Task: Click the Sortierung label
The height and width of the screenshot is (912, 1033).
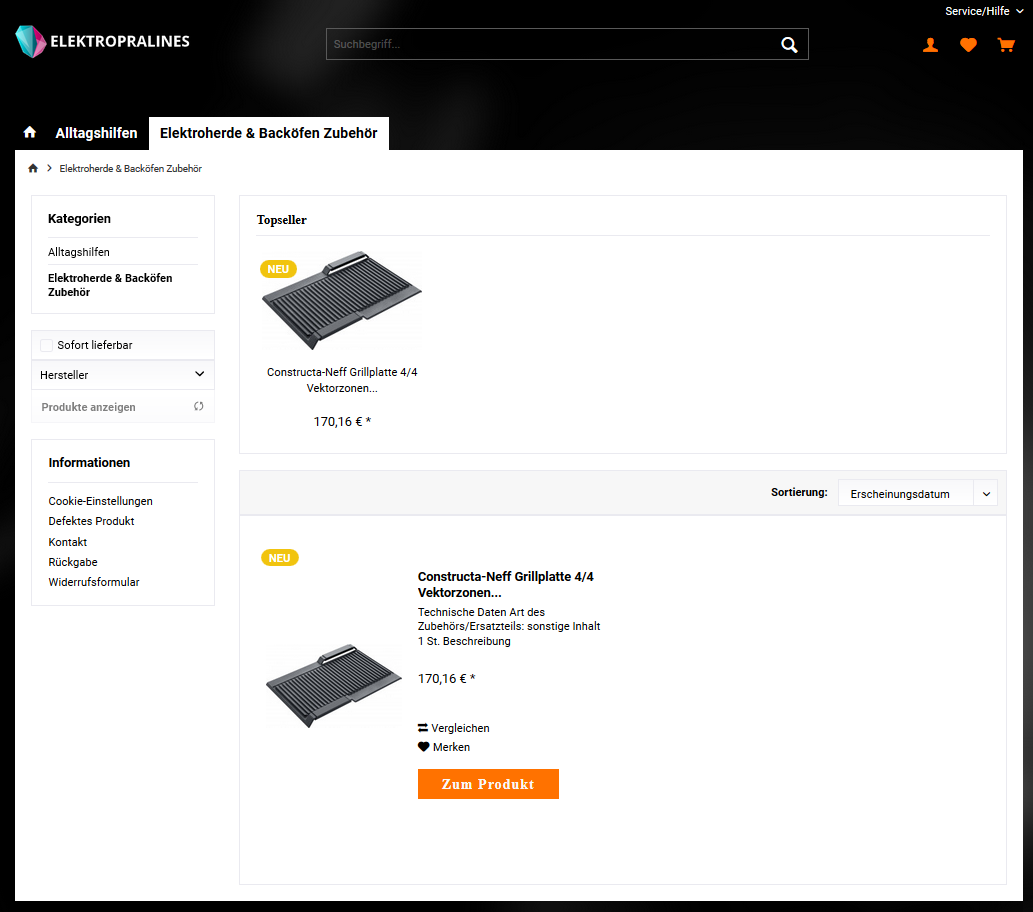Action: click(x=799, y=492)
